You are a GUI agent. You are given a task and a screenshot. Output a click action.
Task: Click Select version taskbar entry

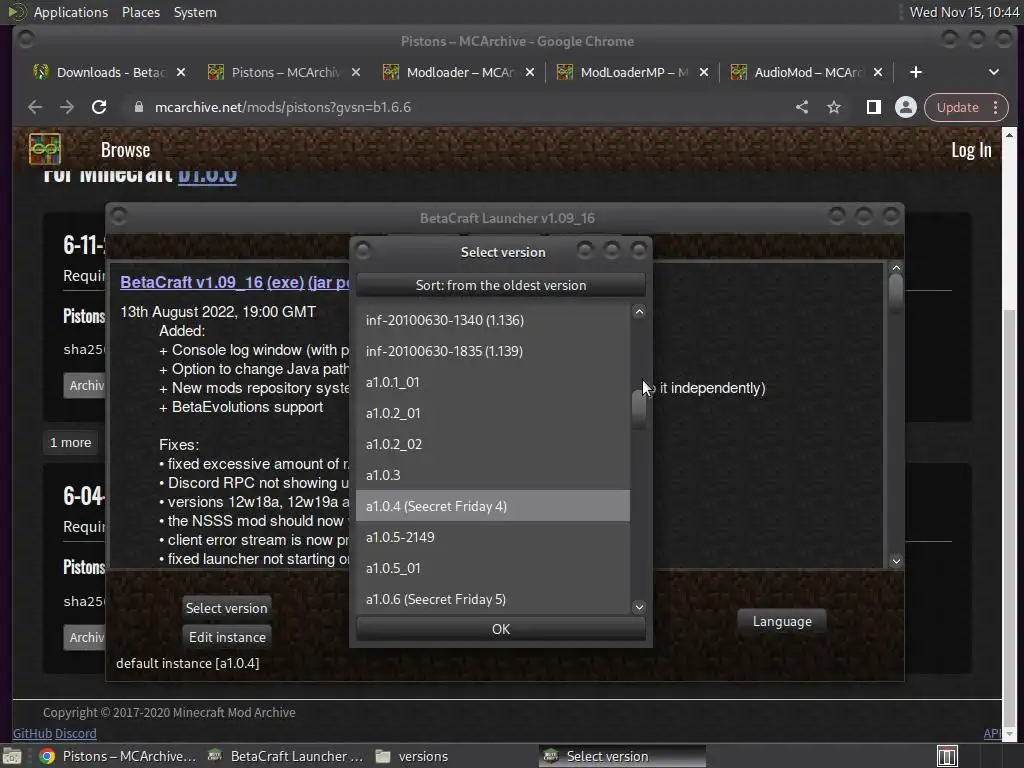pyautogui.click(x=622, y=756)
